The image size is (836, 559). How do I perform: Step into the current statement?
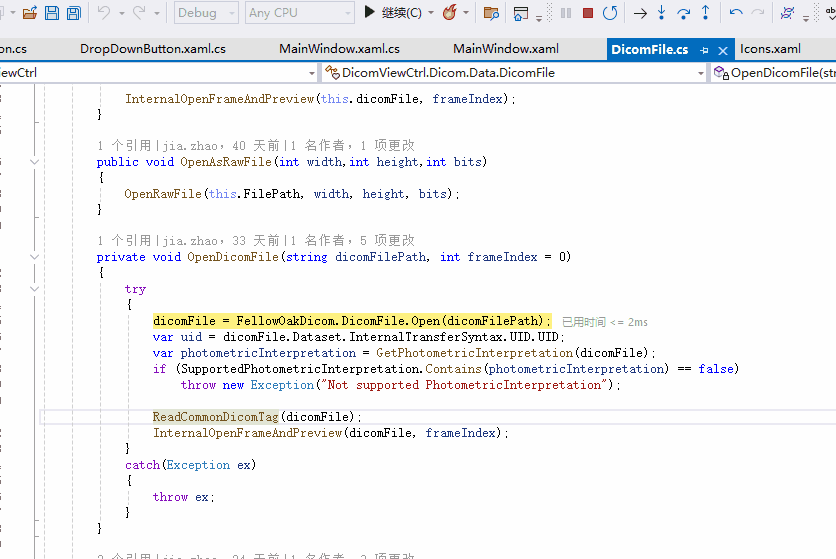(662, 12)
